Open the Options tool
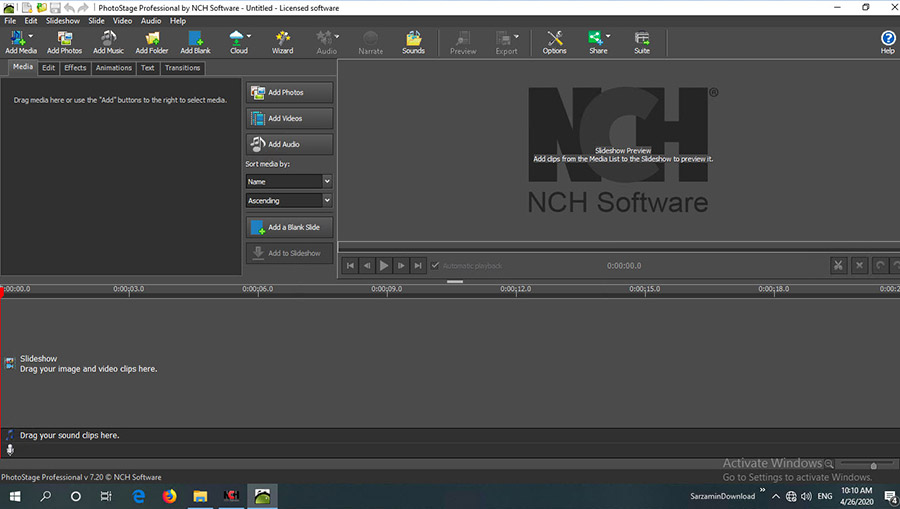The height and width of the screenshot is (509, 900). pyautogui.click(x=554, y=42)
